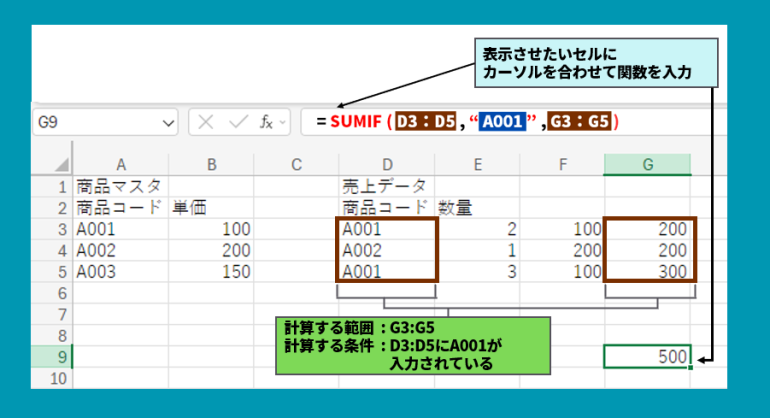Image resolution: width=770 pixels, height=418 pixels.
Task: Select cell D3 with A001
Action: click(385, 229)
